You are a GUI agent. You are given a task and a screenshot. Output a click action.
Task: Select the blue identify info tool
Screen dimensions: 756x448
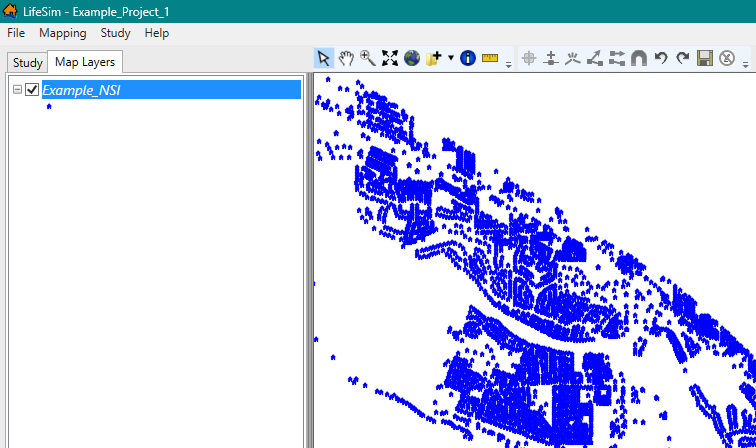[468, 58]
